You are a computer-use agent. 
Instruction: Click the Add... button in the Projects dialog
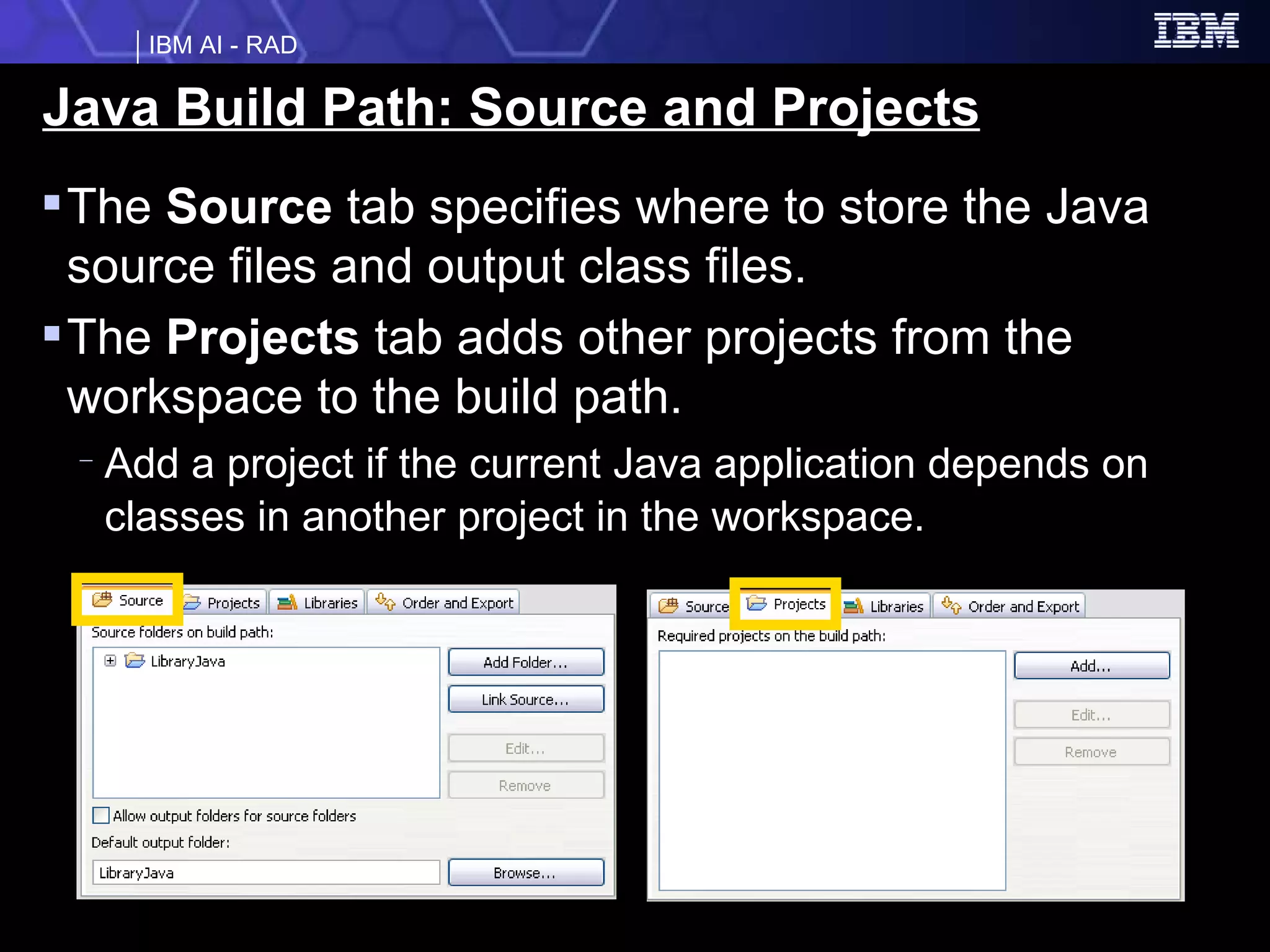coord(1091,666)
